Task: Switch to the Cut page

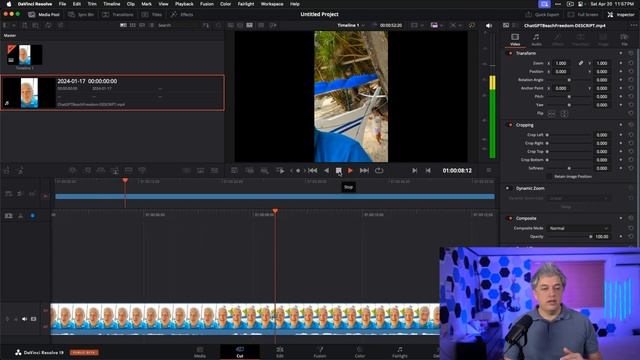Action: (x=240, y=352)
